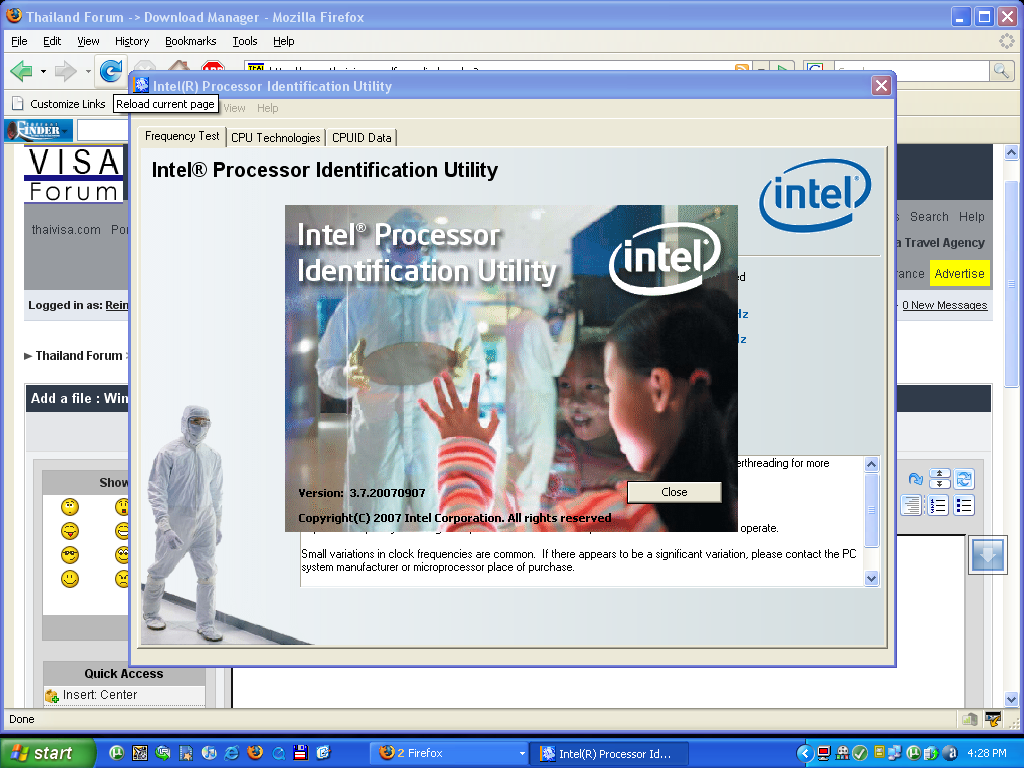Launch Firefox from Quick Launch bar
1024x768 pixels.
[x=255, y=753]
